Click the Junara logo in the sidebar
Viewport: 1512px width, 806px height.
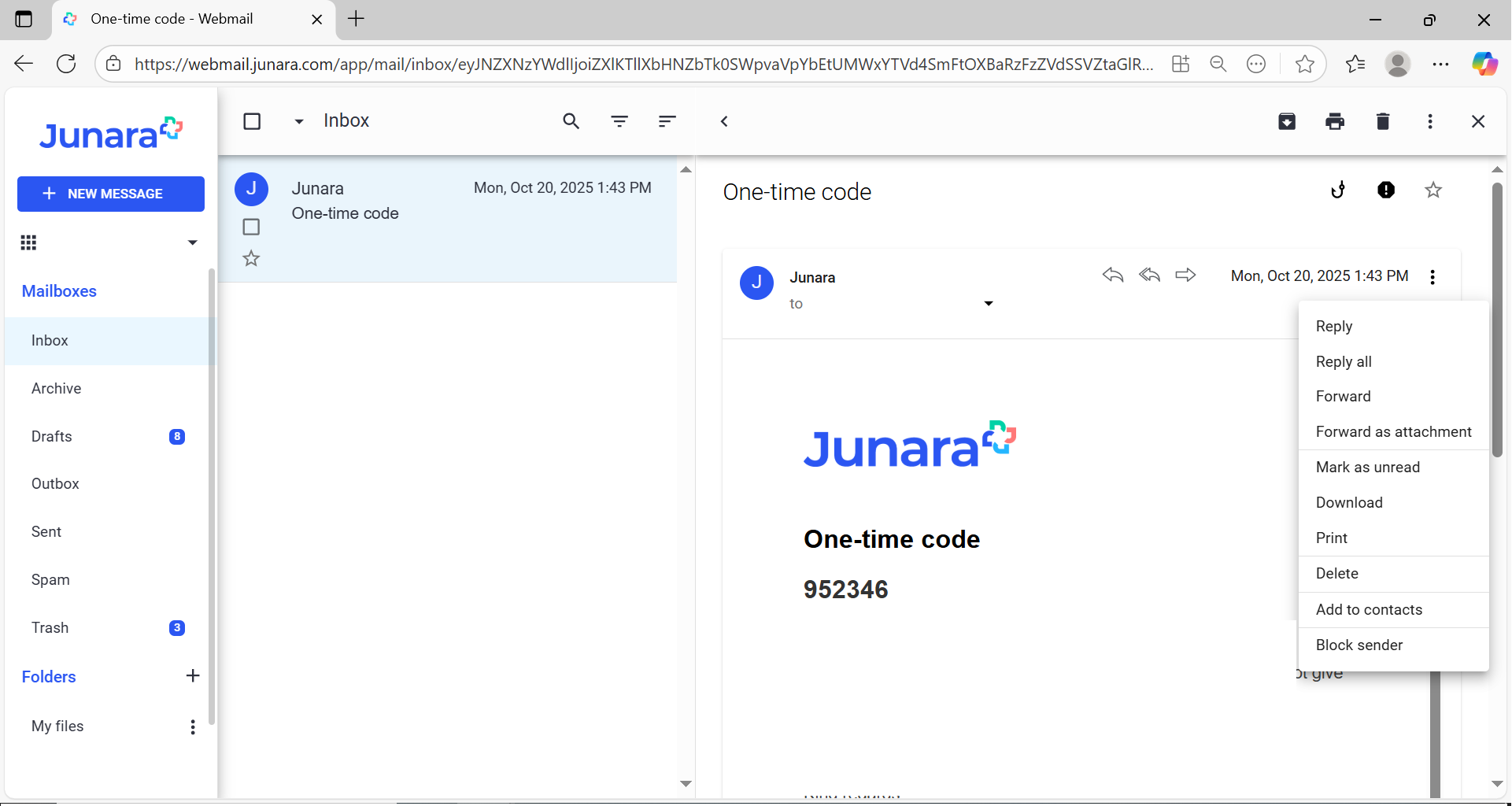click(111, 134)
